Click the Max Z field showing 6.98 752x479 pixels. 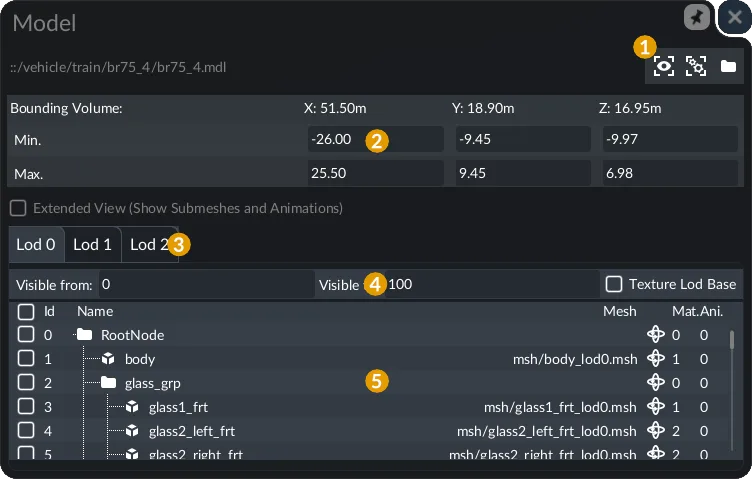[670, 173]
